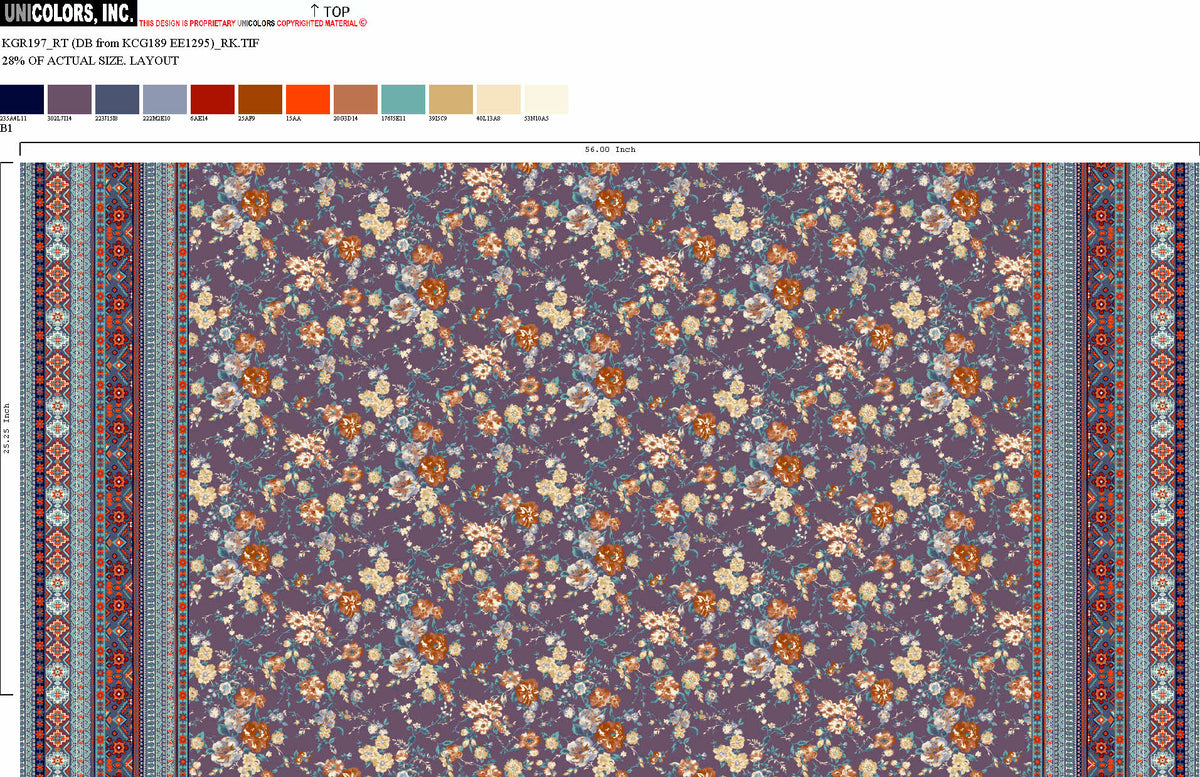The width and height of the screenshot is (1200, 777).
Task: Pick the periwinkle grey 222M2E10 swatch
Action: tap(165, 99)
